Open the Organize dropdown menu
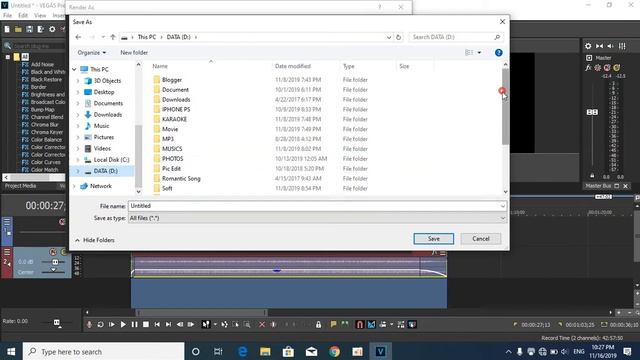The height and width of the screenshot is (360, 640). tap(91, 53)
